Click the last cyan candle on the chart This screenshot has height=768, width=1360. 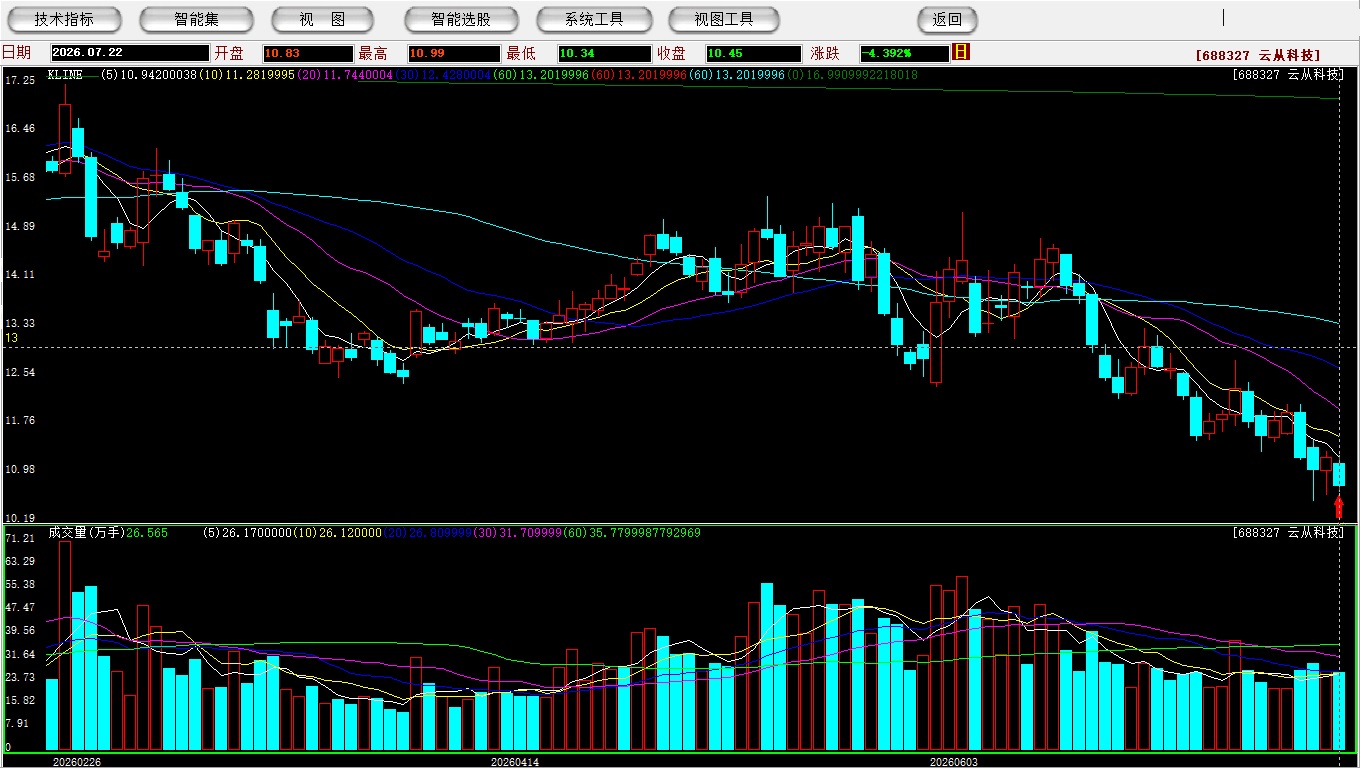click(1339, 474)
